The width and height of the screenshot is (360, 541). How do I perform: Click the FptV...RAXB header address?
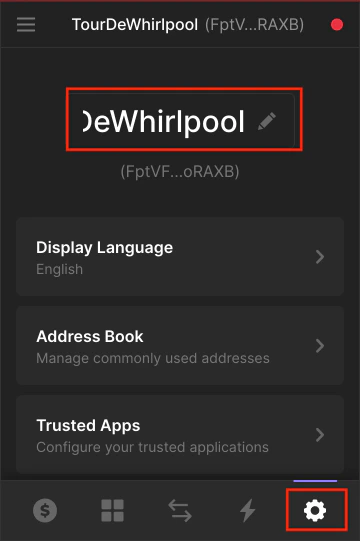click(255, 25)
